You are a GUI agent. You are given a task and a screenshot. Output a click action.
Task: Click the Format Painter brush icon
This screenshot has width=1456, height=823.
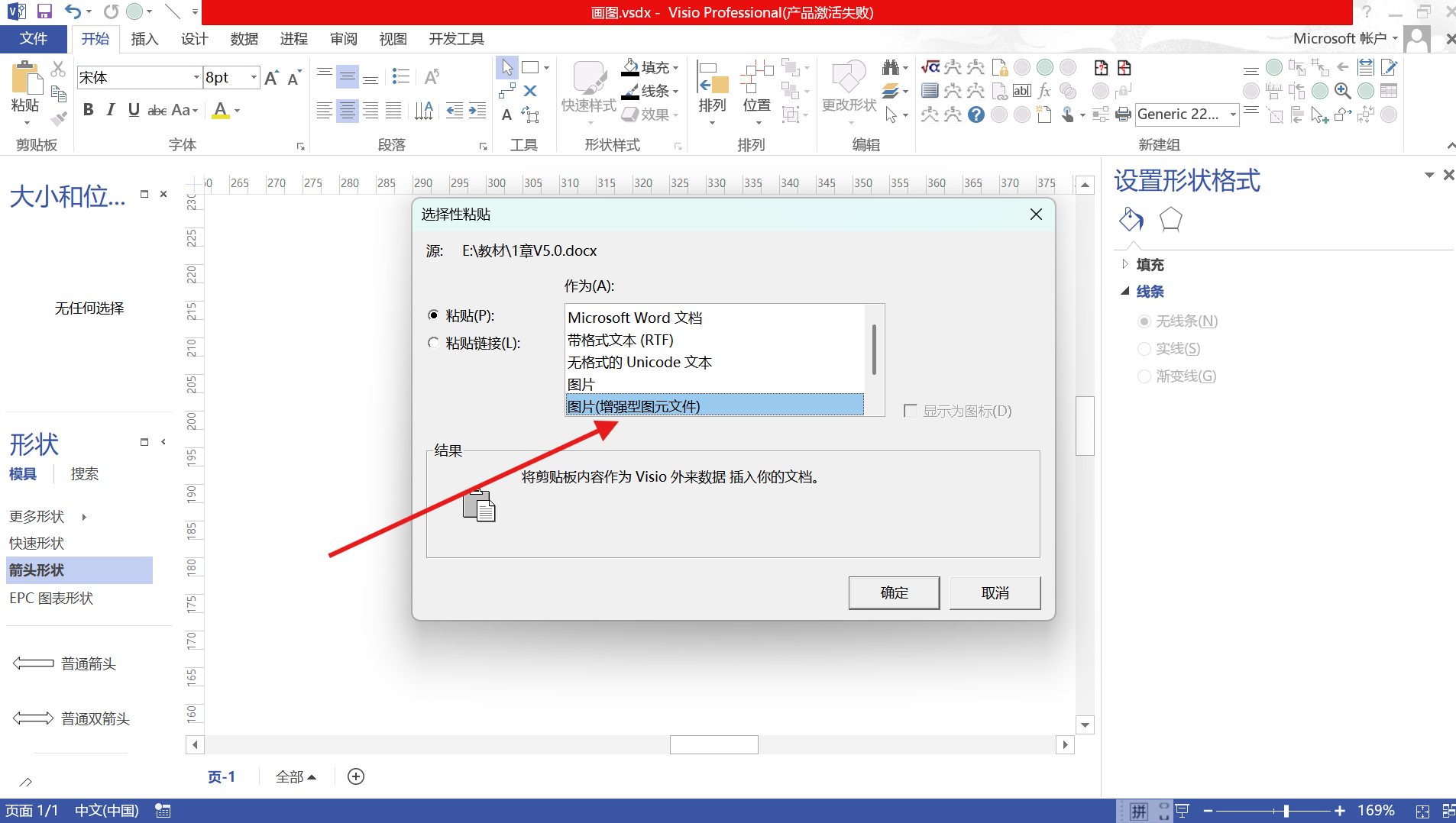(58, 118)
